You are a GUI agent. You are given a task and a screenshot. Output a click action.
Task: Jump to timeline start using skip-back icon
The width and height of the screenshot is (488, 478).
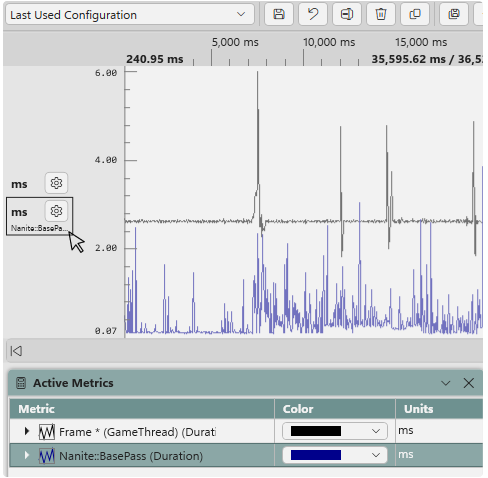(x=16, y=351)
